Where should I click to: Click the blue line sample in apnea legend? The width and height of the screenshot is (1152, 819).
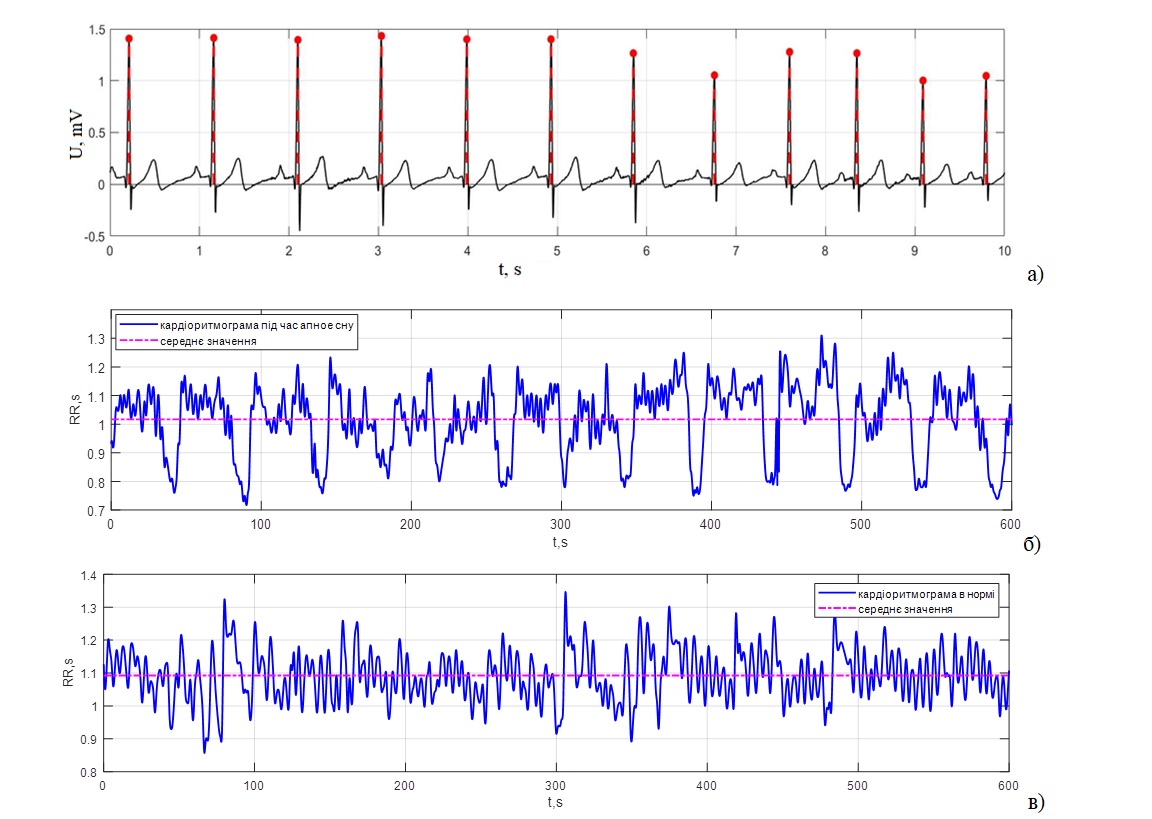[x=138, y=326]
